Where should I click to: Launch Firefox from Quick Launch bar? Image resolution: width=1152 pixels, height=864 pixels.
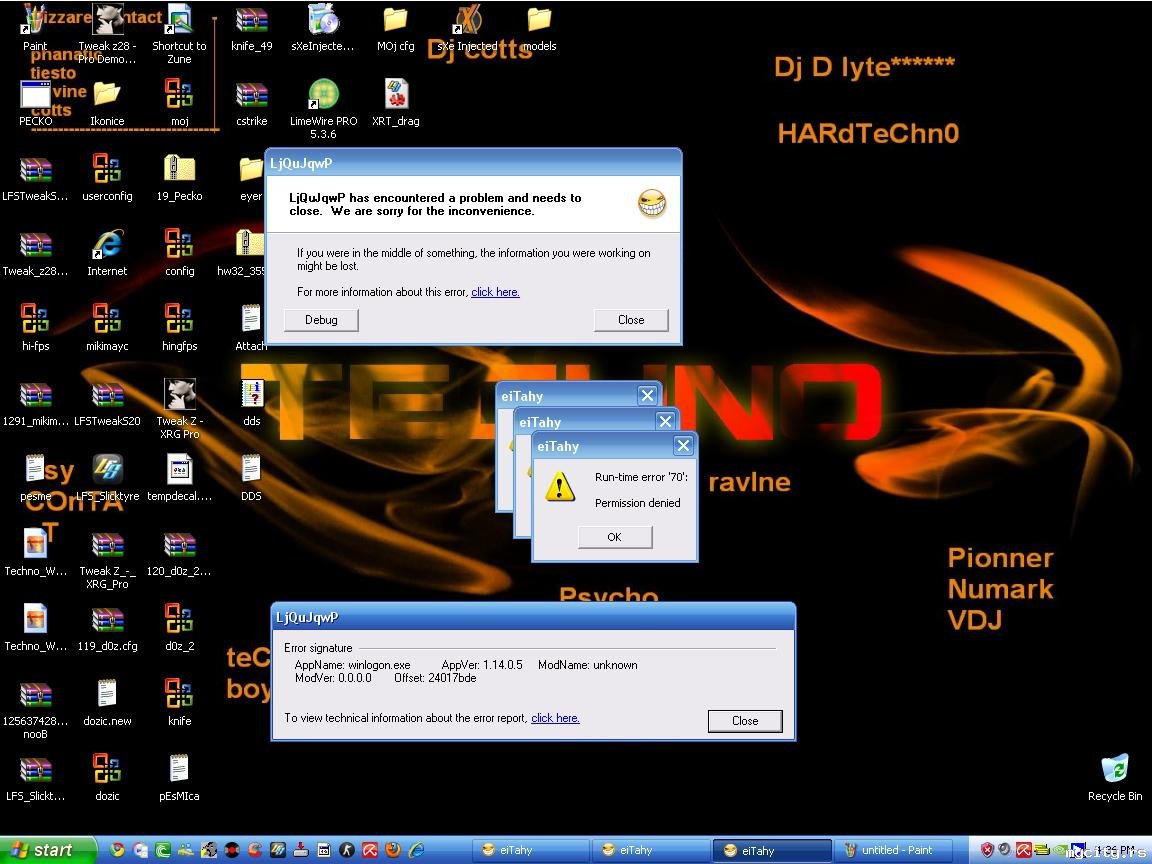[392, 850]
